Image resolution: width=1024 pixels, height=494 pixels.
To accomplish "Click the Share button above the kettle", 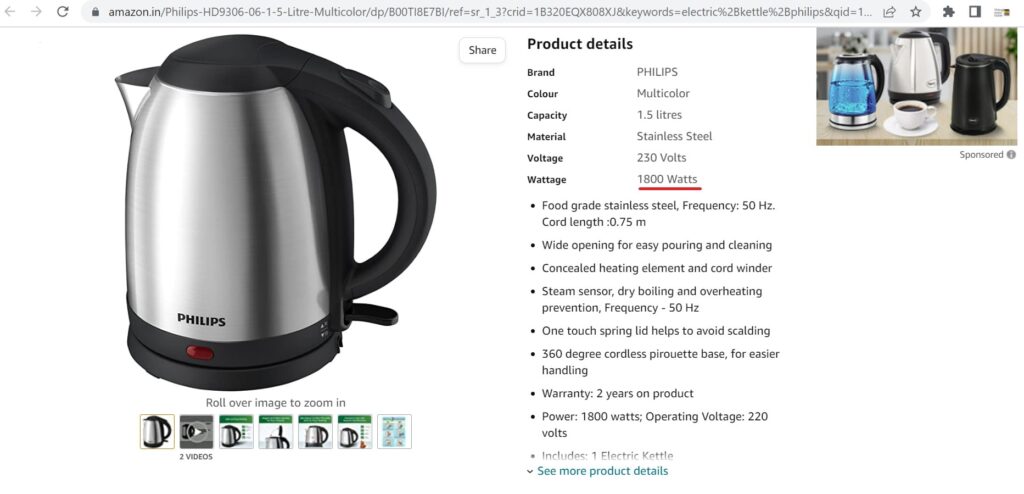I will click(482, 50).
